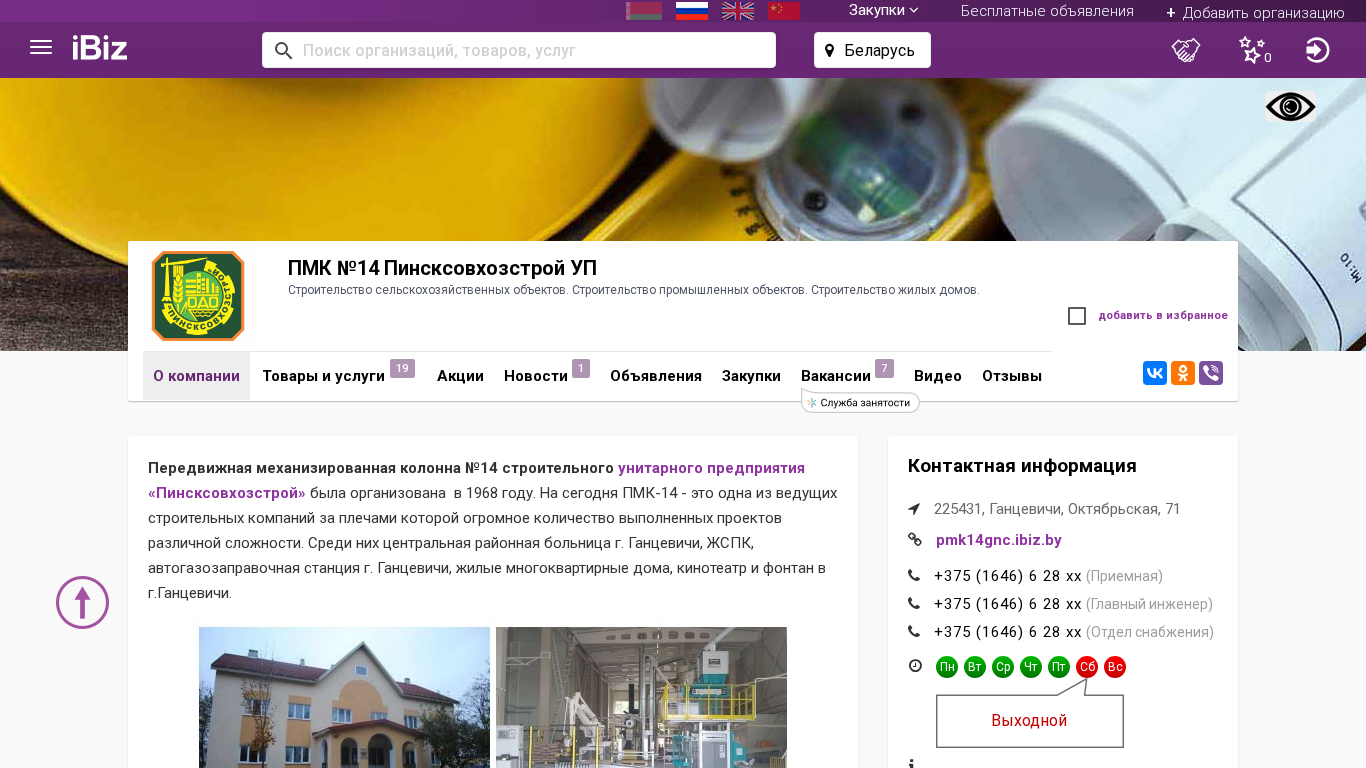Go to iBiz home logo
This screenshot has height=768, width=1366.
click(100, 48)
